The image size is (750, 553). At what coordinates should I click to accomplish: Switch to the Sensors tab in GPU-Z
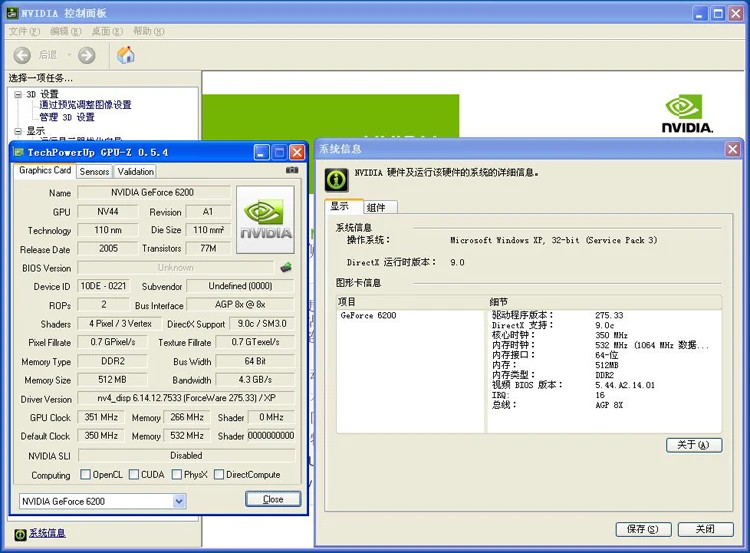click(x=94, y=171)
